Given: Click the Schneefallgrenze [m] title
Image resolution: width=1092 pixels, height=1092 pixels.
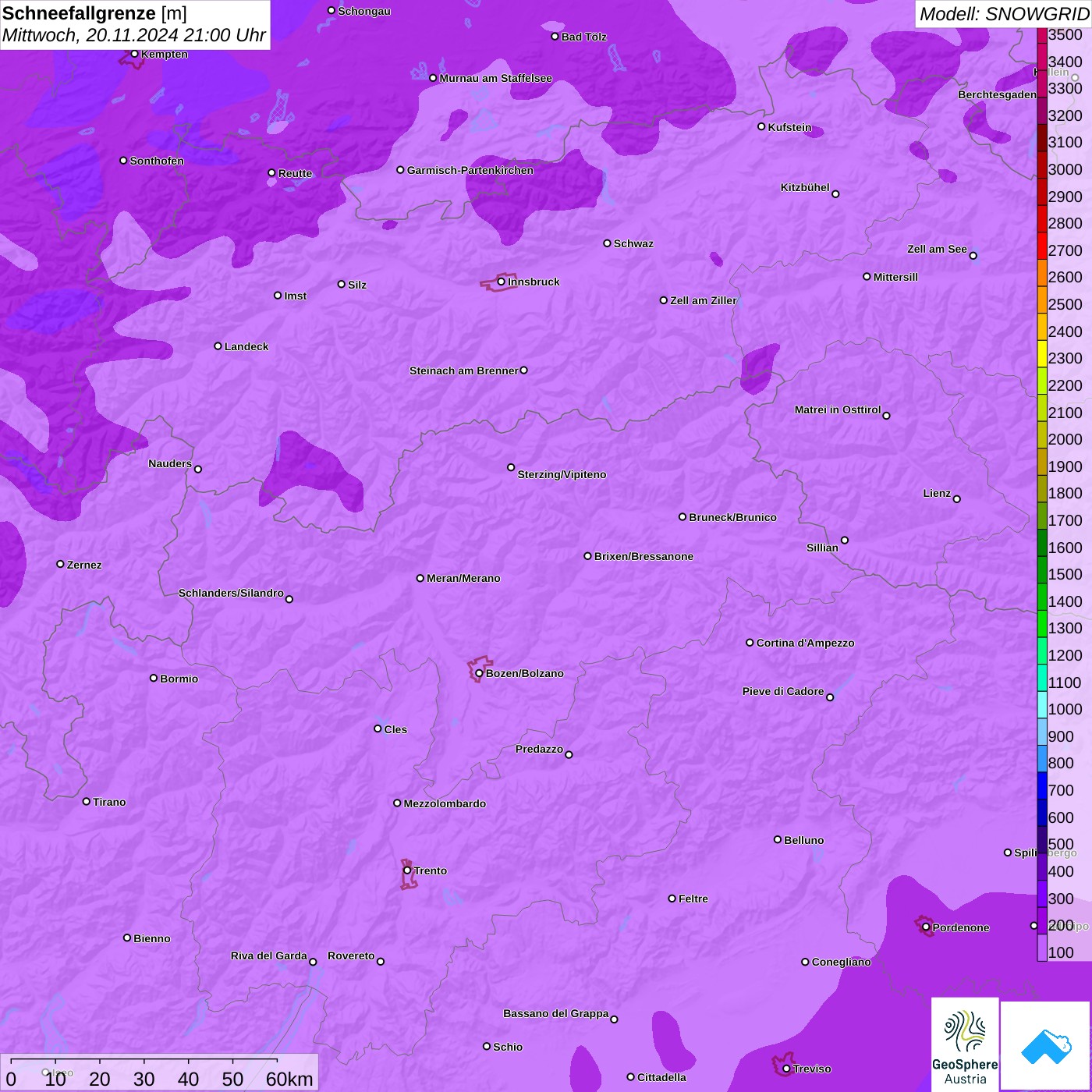Looking at the screenshot, I should pyautogui.click(x=94, y=13).
